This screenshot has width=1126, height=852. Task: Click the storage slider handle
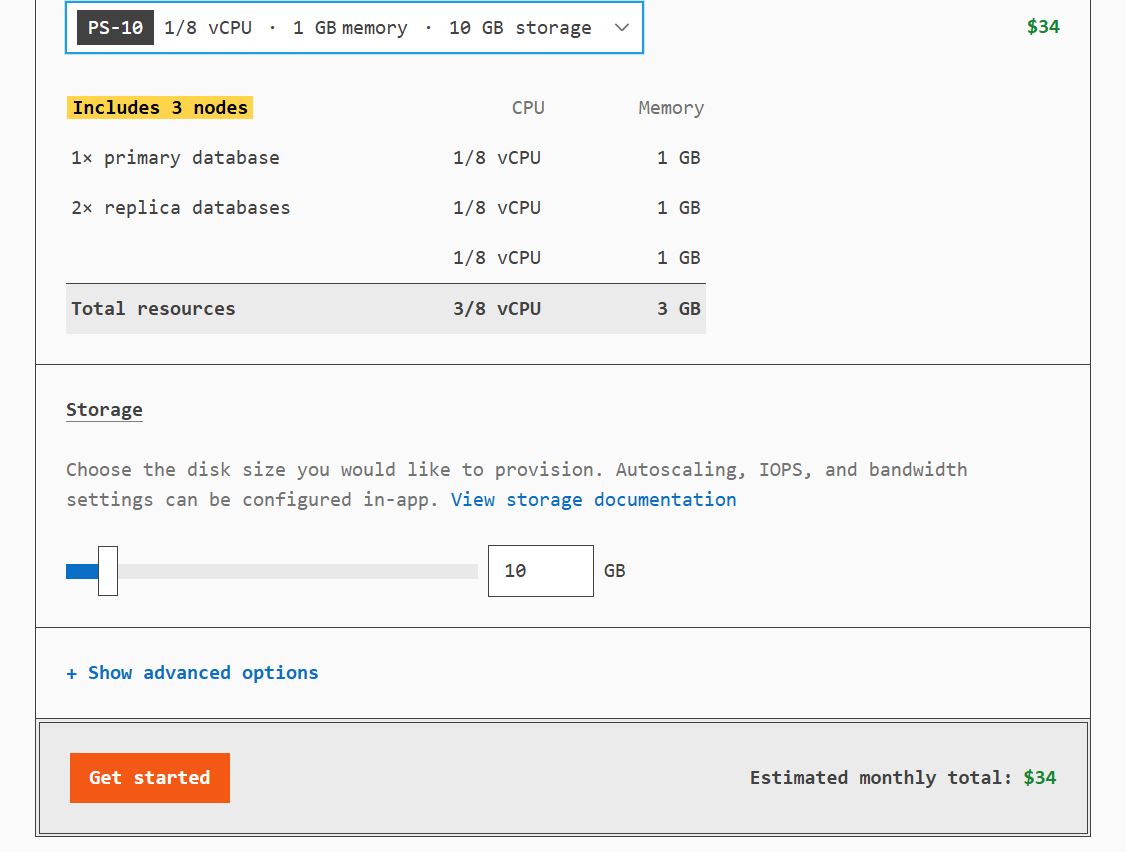pyautogui.click(x=108, y=571)
